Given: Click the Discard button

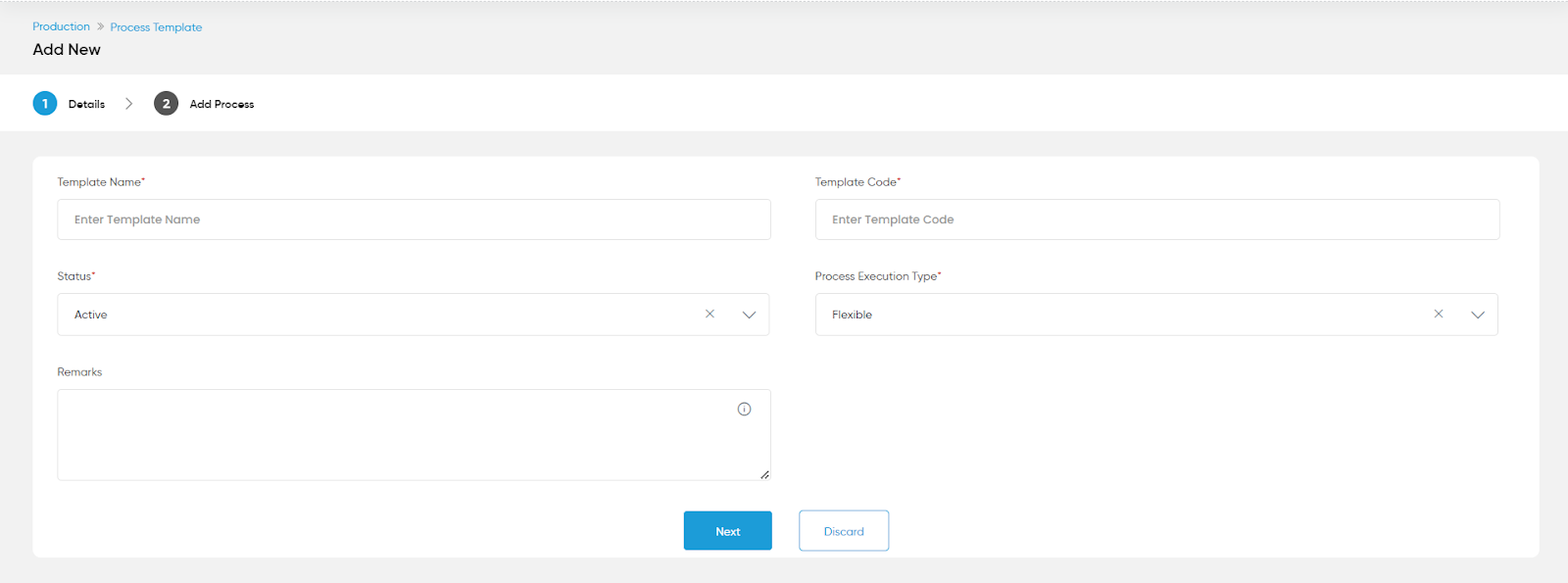Looking at the screenshot, I should click(844, 531).
